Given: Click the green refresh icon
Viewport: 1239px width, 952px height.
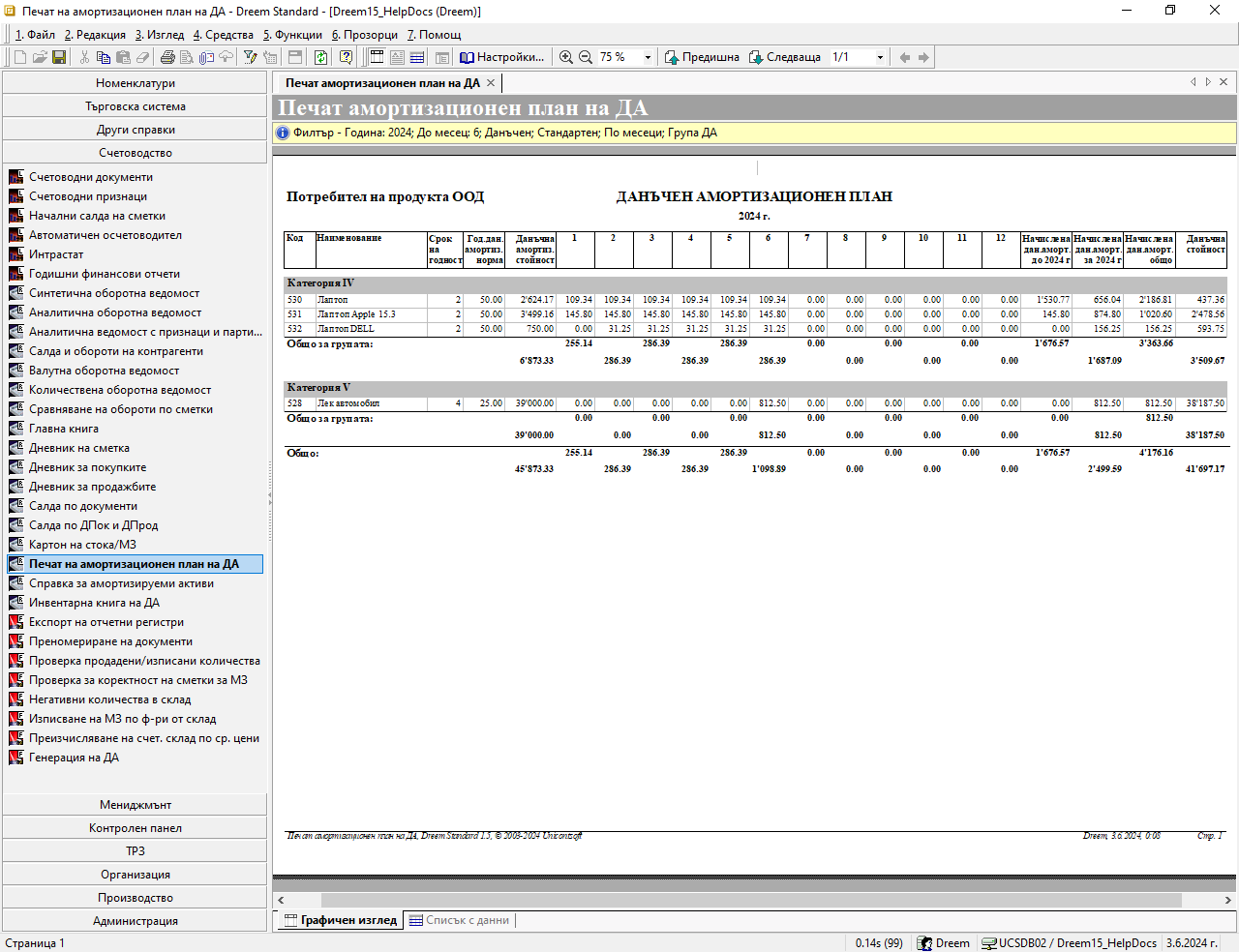Looking at the screenshot, I should click(320, 57).
